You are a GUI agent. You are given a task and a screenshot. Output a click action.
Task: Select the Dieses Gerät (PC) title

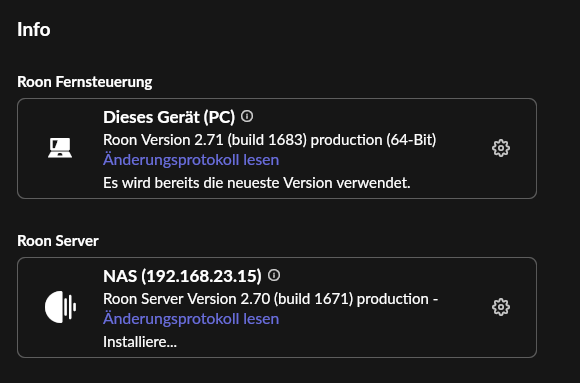click(169, 117)
